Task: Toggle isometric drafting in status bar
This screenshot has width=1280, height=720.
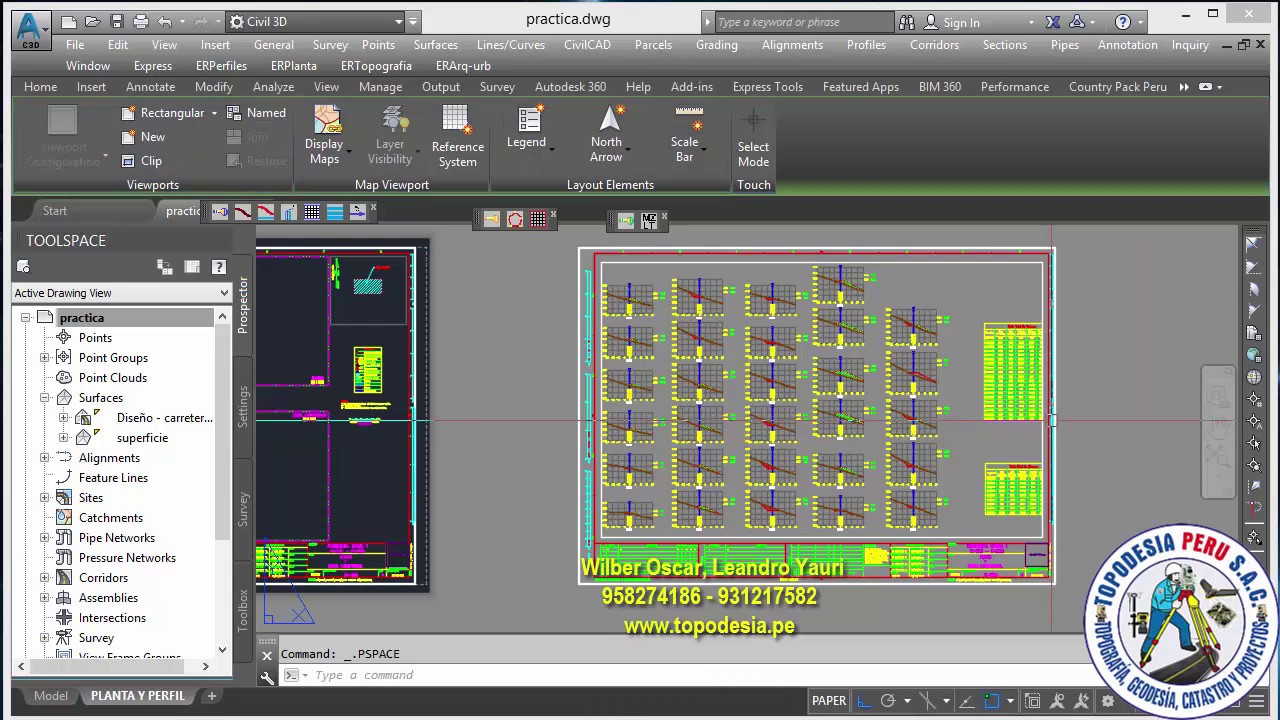Action: pyautogui.click(x=929, y=701)
